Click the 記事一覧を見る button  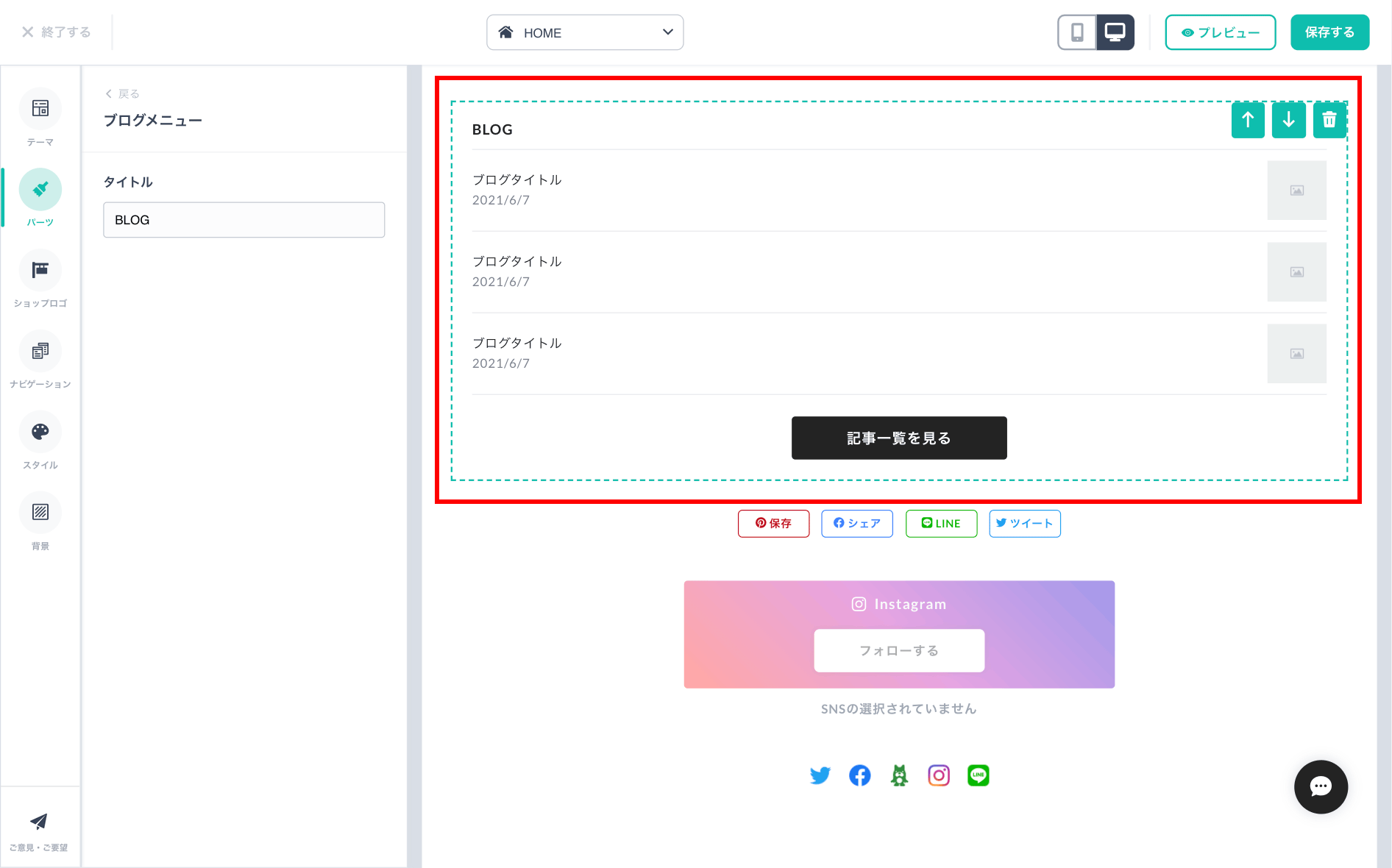pyautogui.click(x=898, y=438)
